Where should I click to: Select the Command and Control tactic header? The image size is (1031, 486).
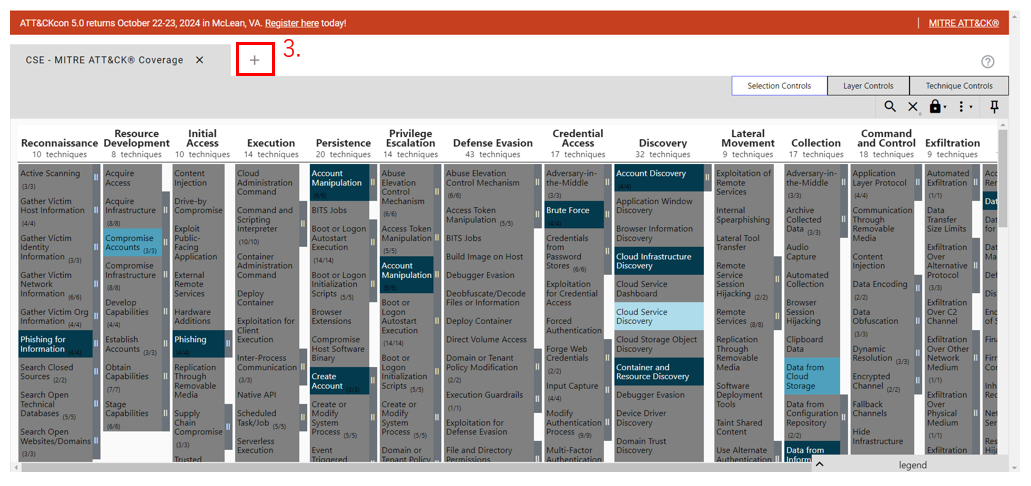tap(886, 138)
